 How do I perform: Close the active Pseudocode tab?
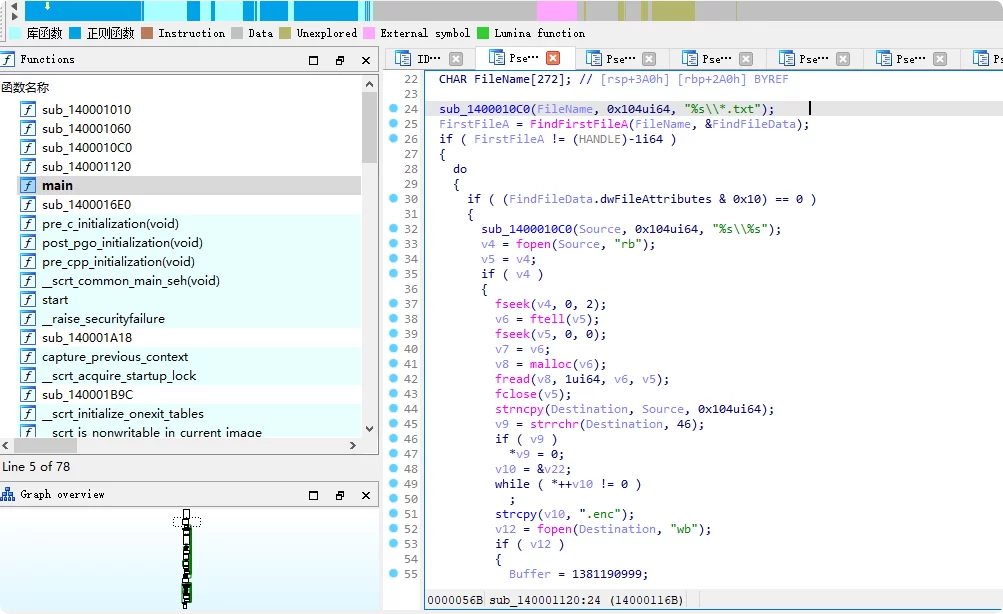553,59
